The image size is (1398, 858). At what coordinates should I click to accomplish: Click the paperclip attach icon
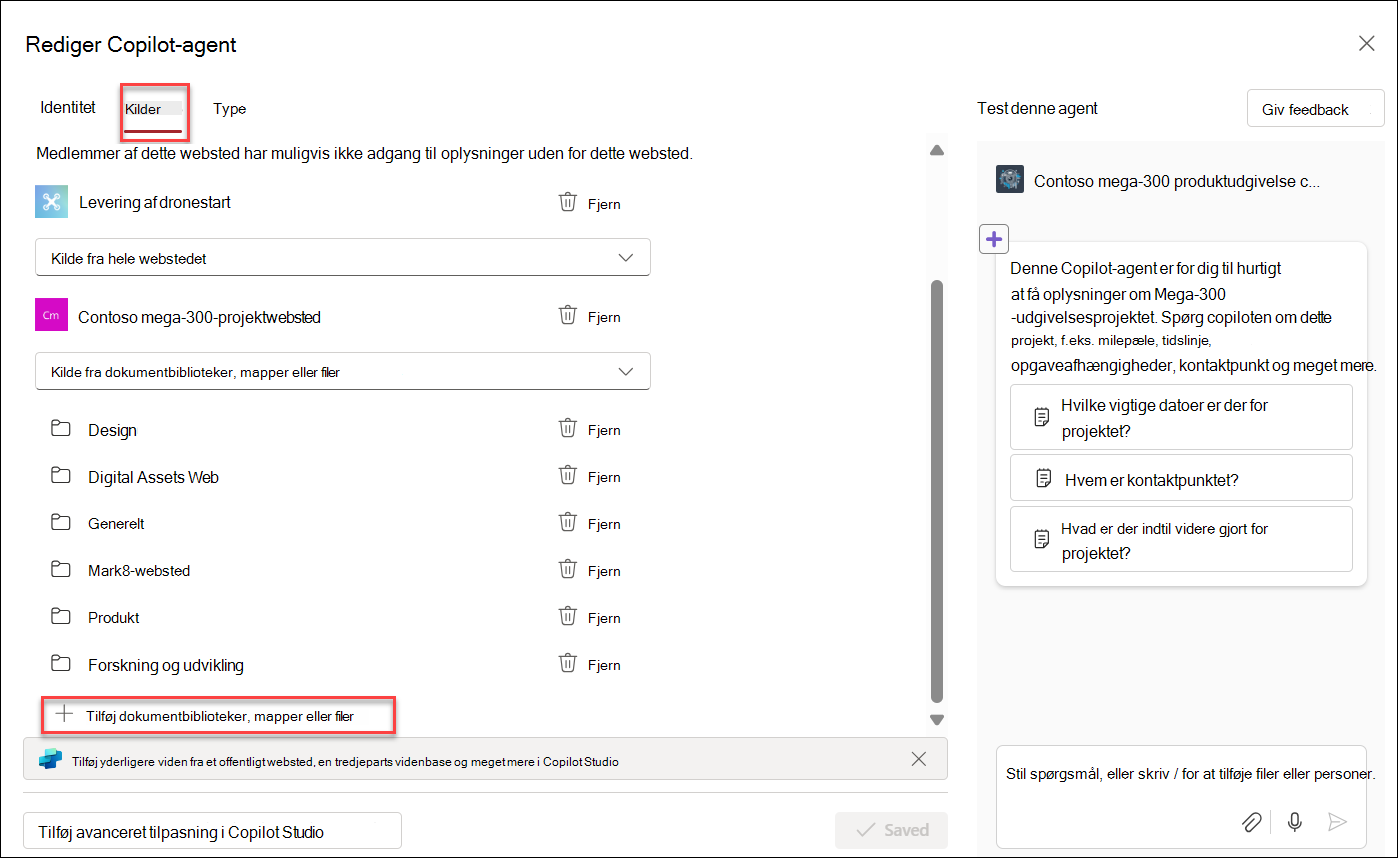pos(1251,822)
